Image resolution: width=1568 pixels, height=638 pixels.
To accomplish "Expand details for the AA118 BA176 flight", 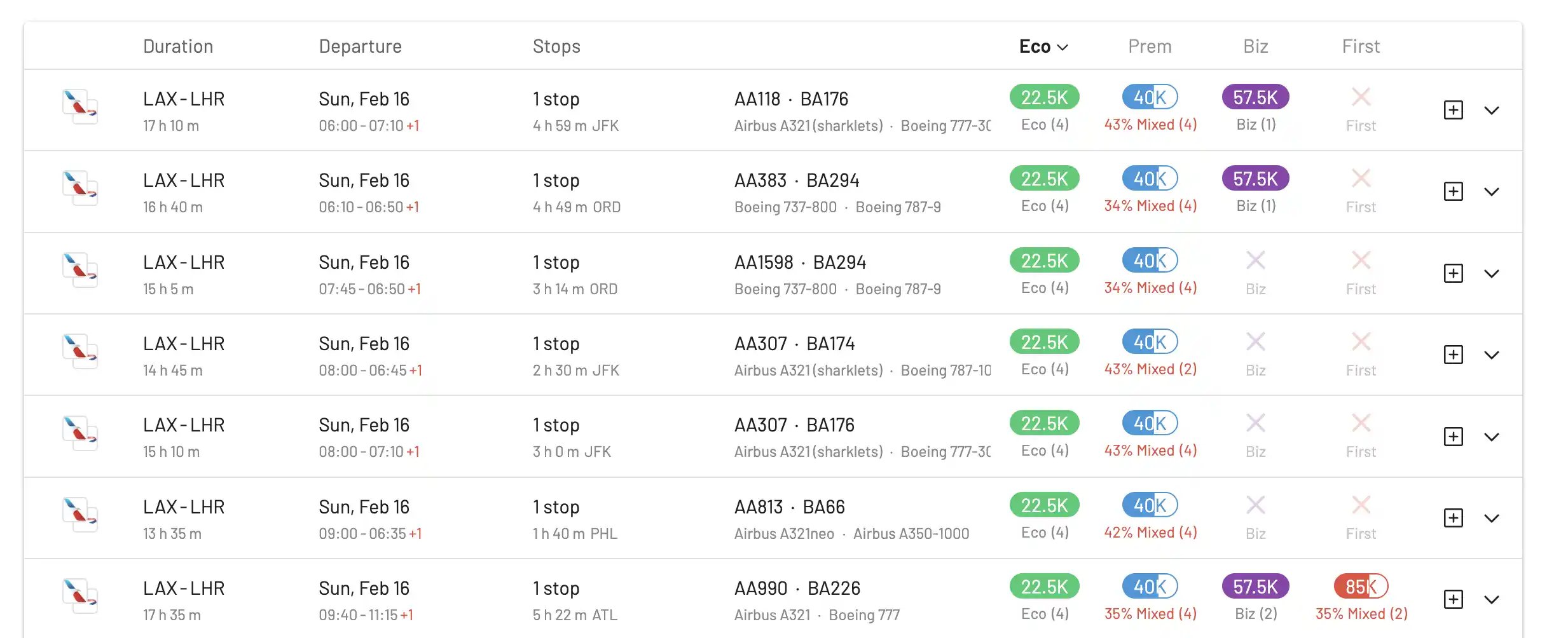I will [x=1491, y=110].
